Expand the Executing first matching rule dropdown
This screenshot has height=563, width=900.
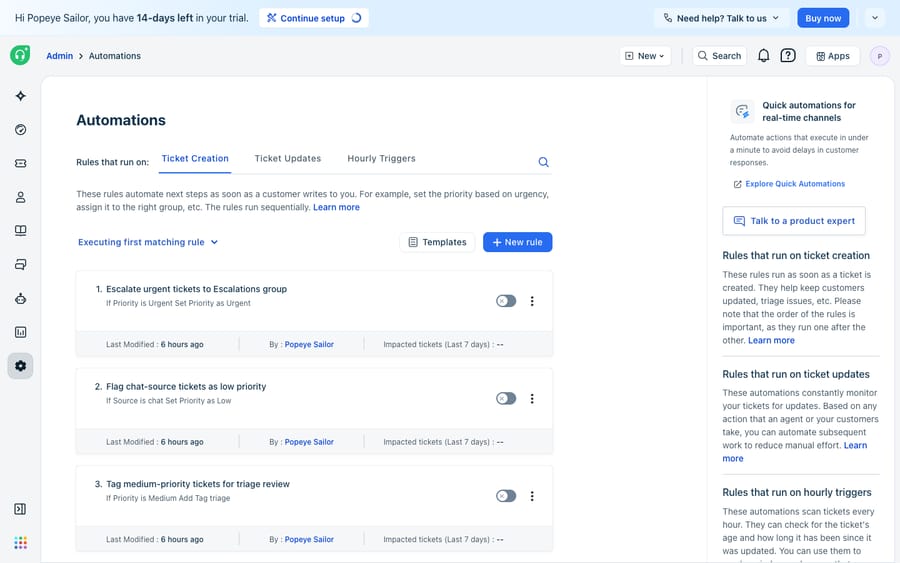click(148, 242)
